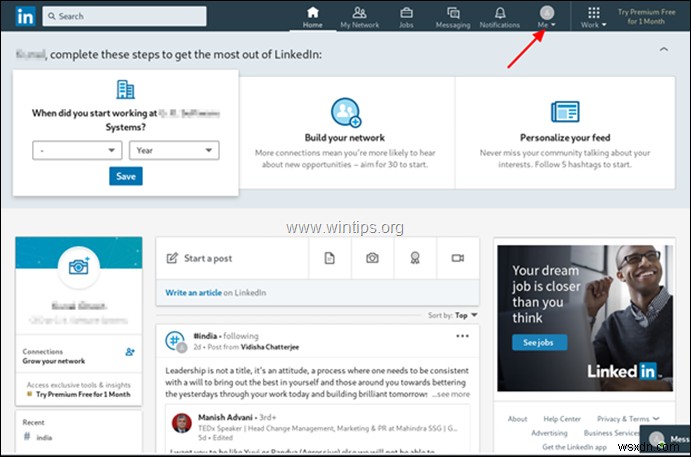Click the Build your network icon
The height and width of the screenshot is (457, 691).
[346, 112]
